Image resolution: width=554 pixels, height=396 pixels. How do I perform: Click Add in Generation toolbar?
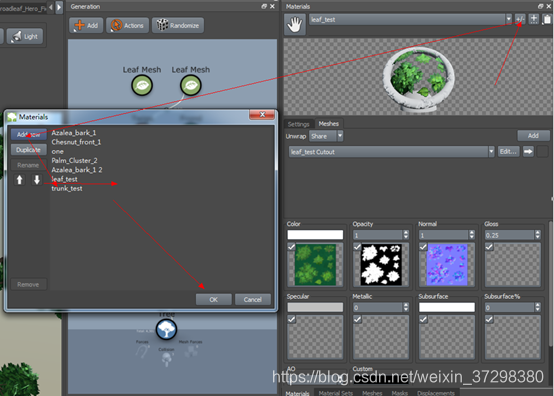click(x=86, y=25)
